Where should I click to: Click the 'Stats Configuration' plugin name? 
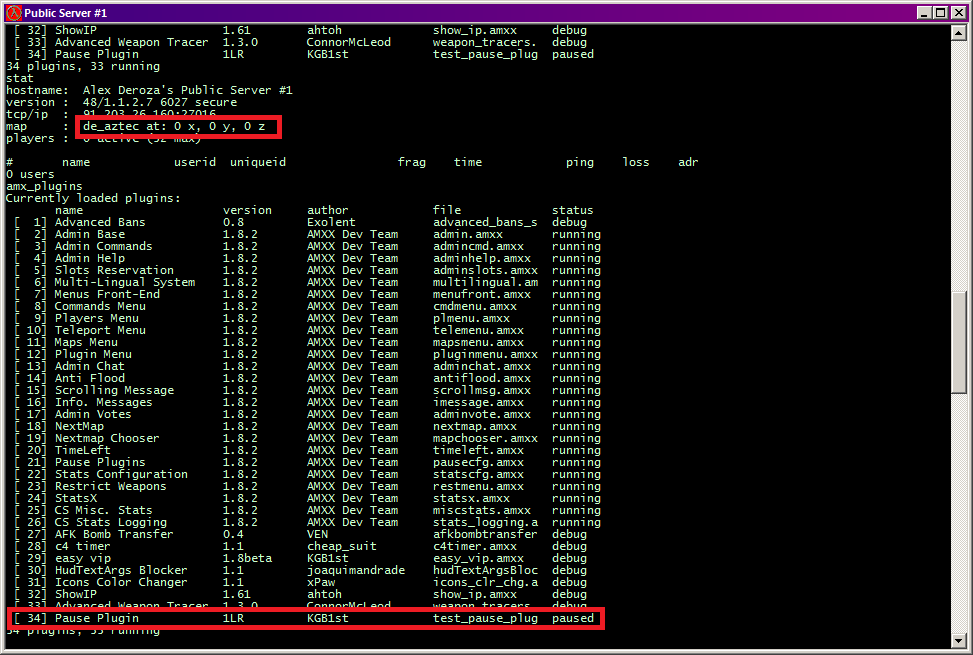[121, 475]
